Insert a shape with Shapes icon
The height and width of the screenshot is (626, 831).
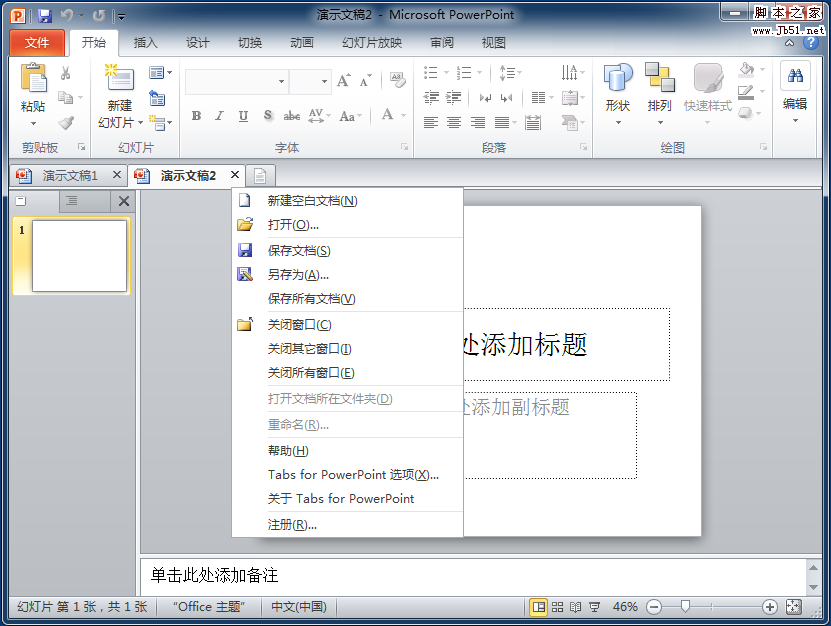[618, 77]
